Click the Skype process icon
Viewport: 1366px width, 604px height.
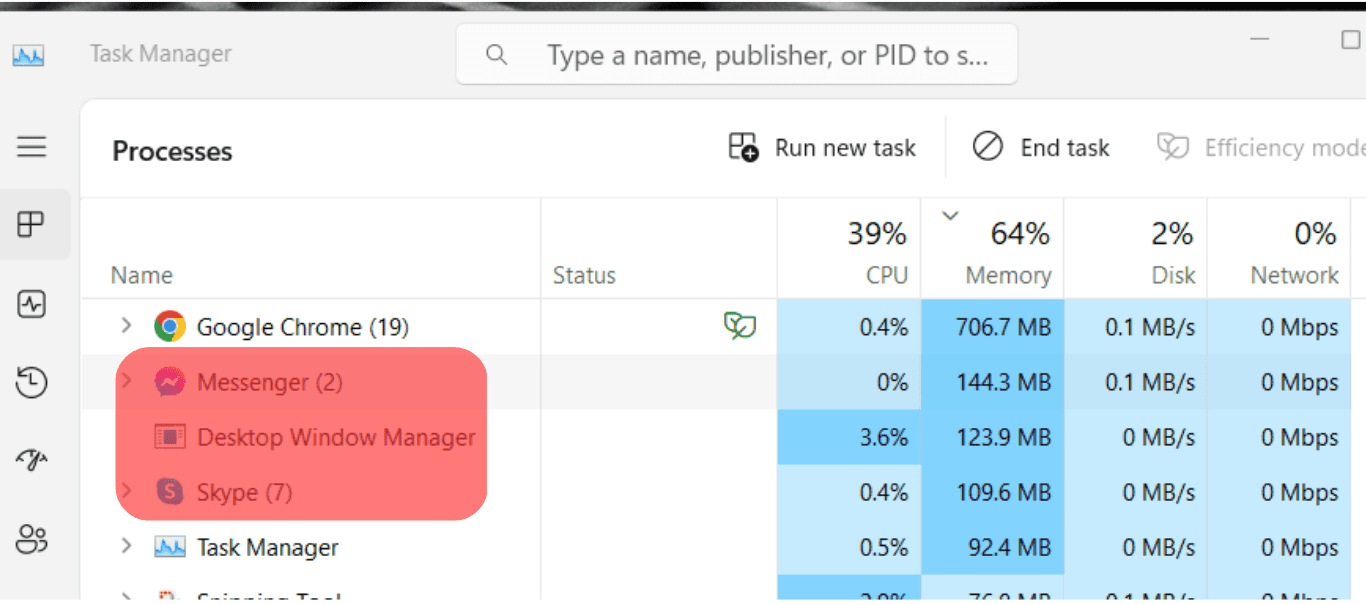170,492
